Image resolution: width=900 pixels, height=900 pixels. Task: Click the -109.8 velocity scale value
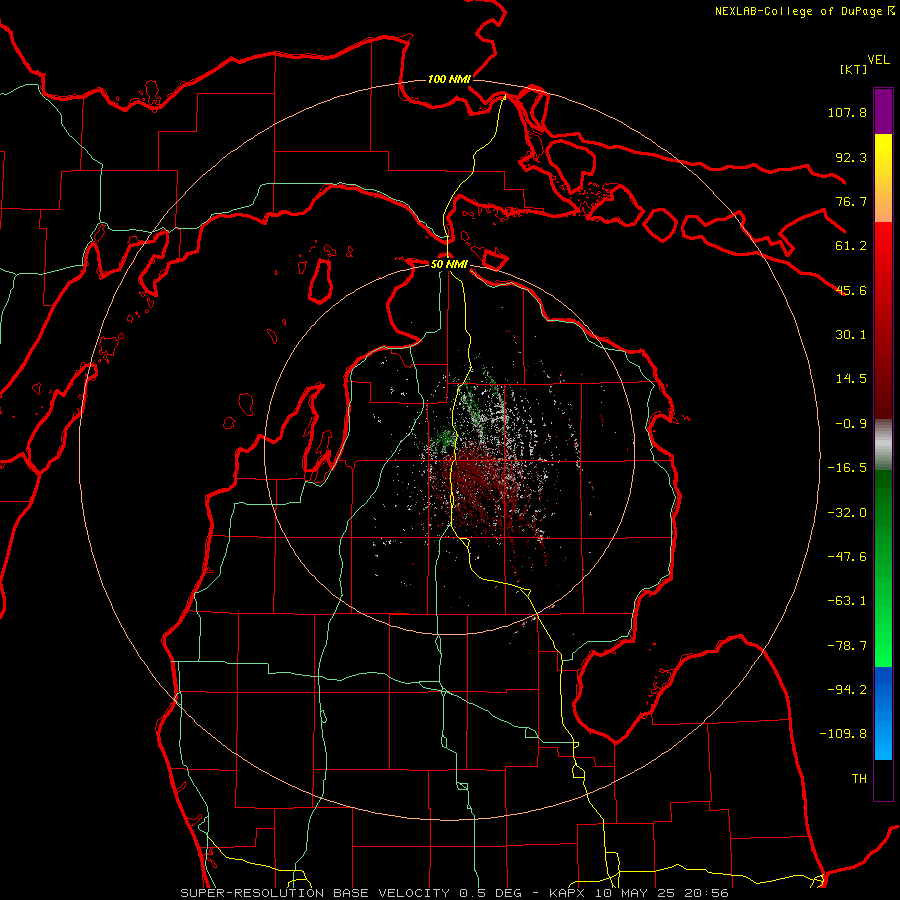(843, 734)
